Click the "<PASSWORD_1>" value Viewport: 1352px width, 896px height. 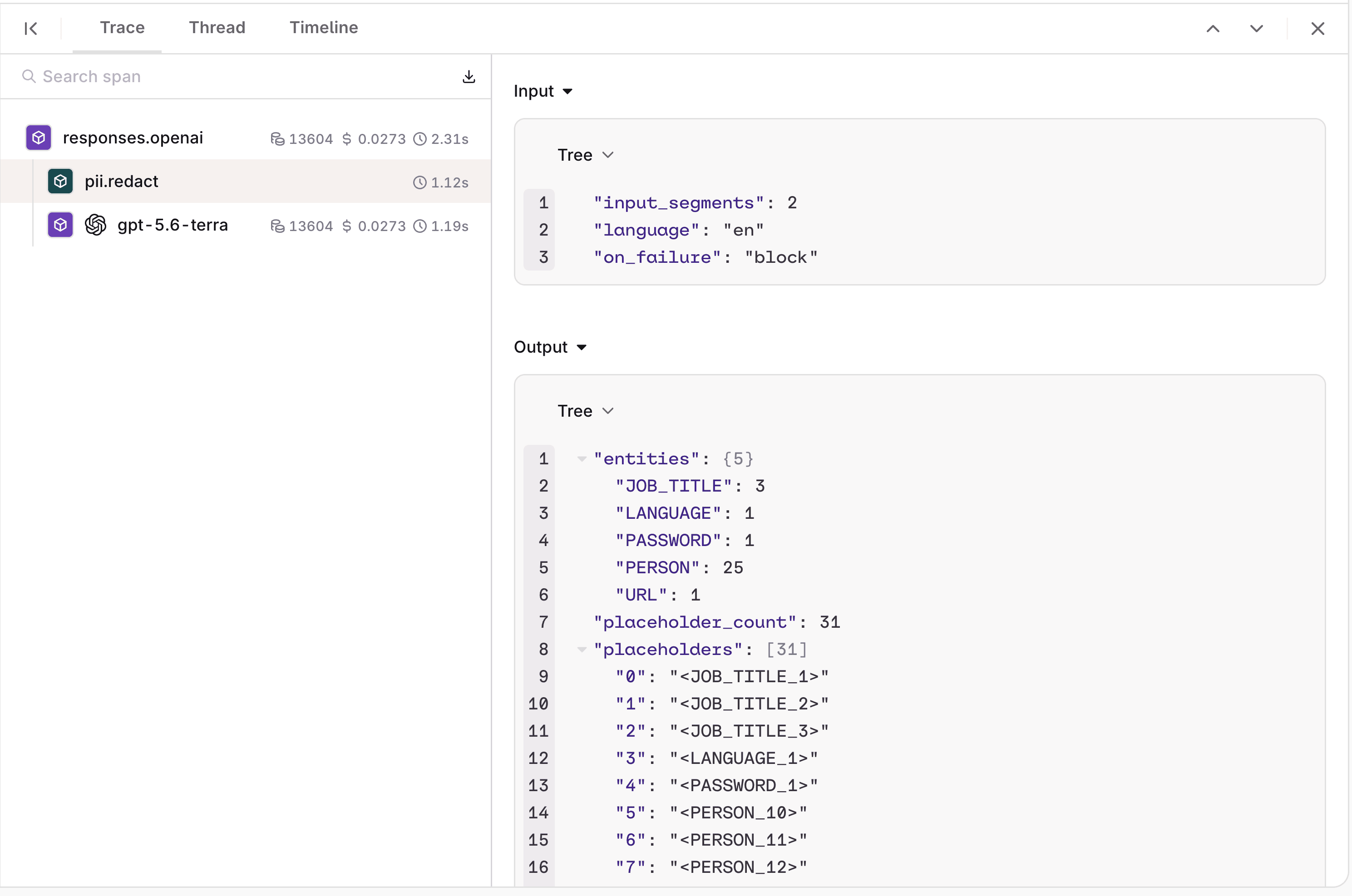[744, 786]
